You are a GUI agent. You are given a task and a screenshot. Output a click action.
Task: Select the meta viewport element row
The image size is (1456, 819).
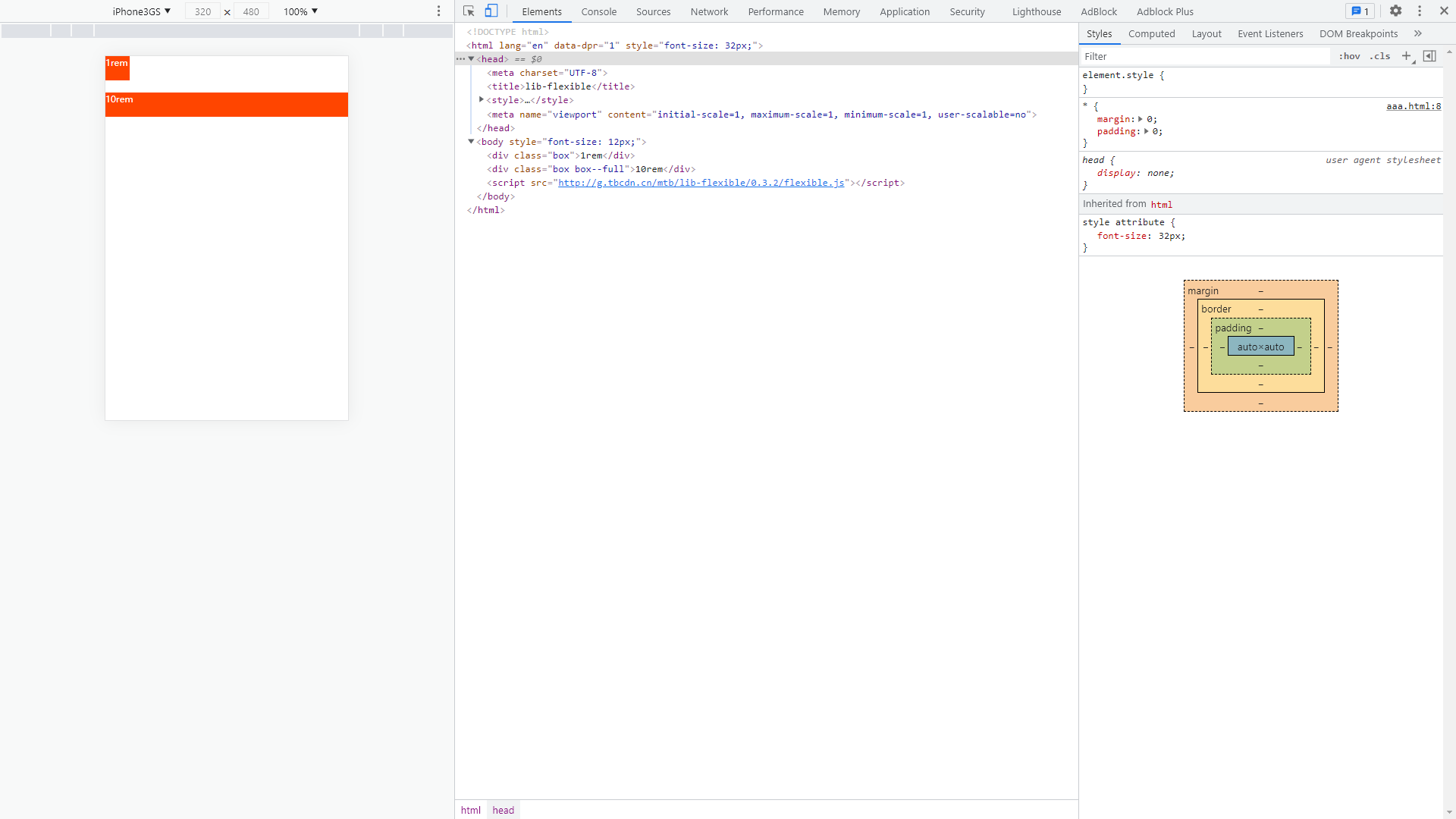tap(766, 115)
